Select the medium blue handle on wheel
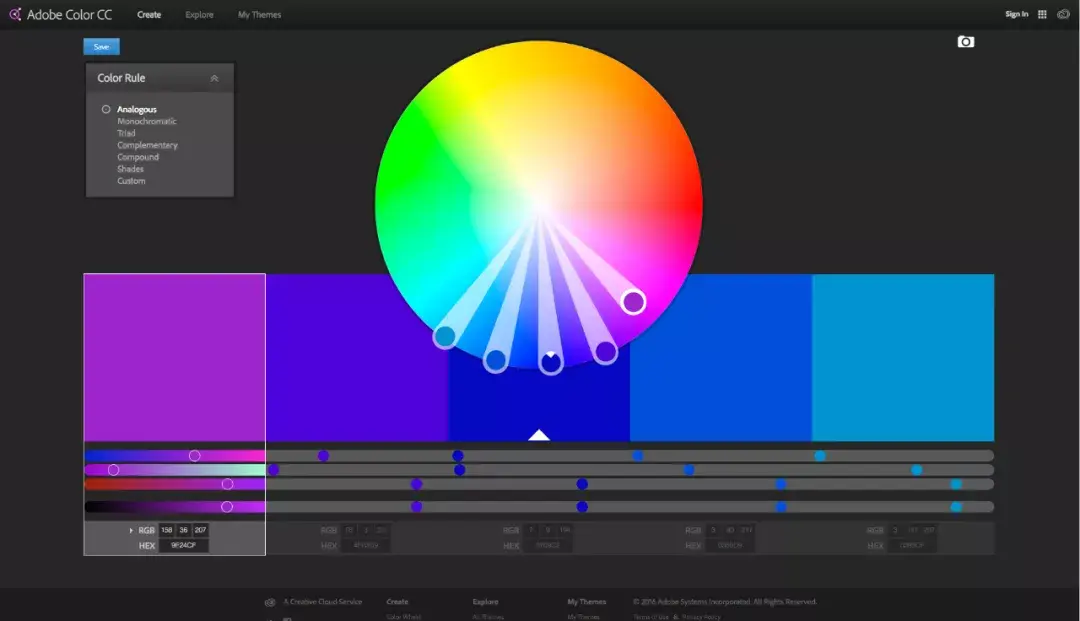The width and height of the screenshot is (1080, 621). (x=495, y=360)
